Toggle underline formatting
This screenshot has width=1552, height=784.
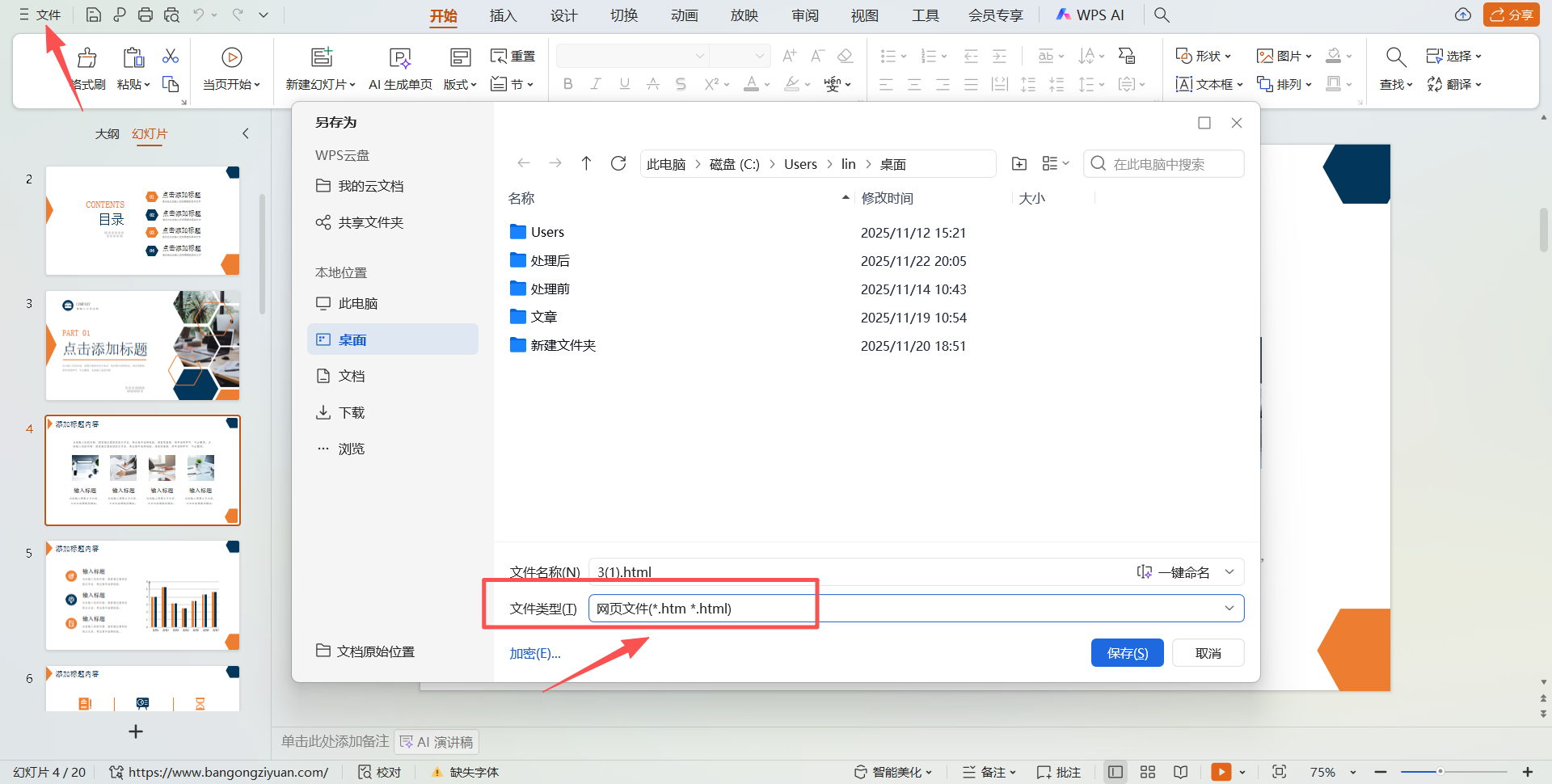coord(624,84)
